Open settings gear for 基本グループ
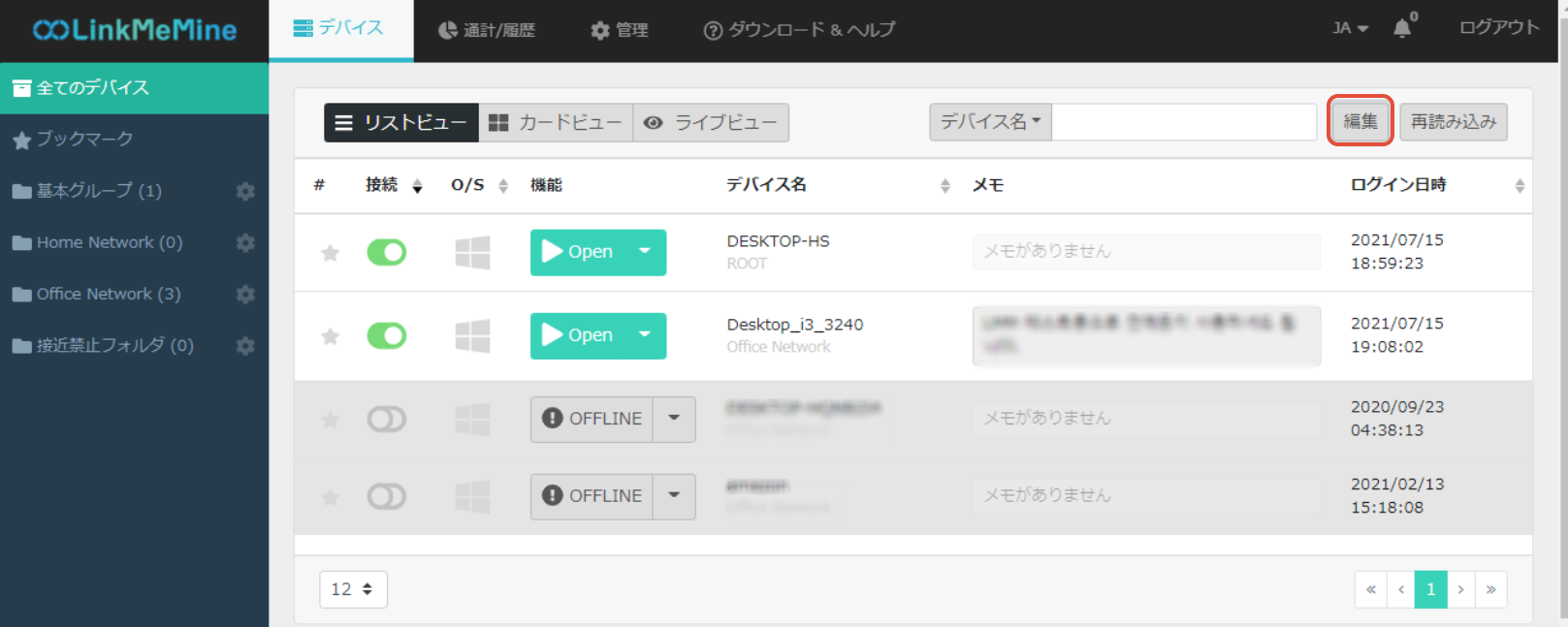Screen dimensions: 1568x627 245,191
